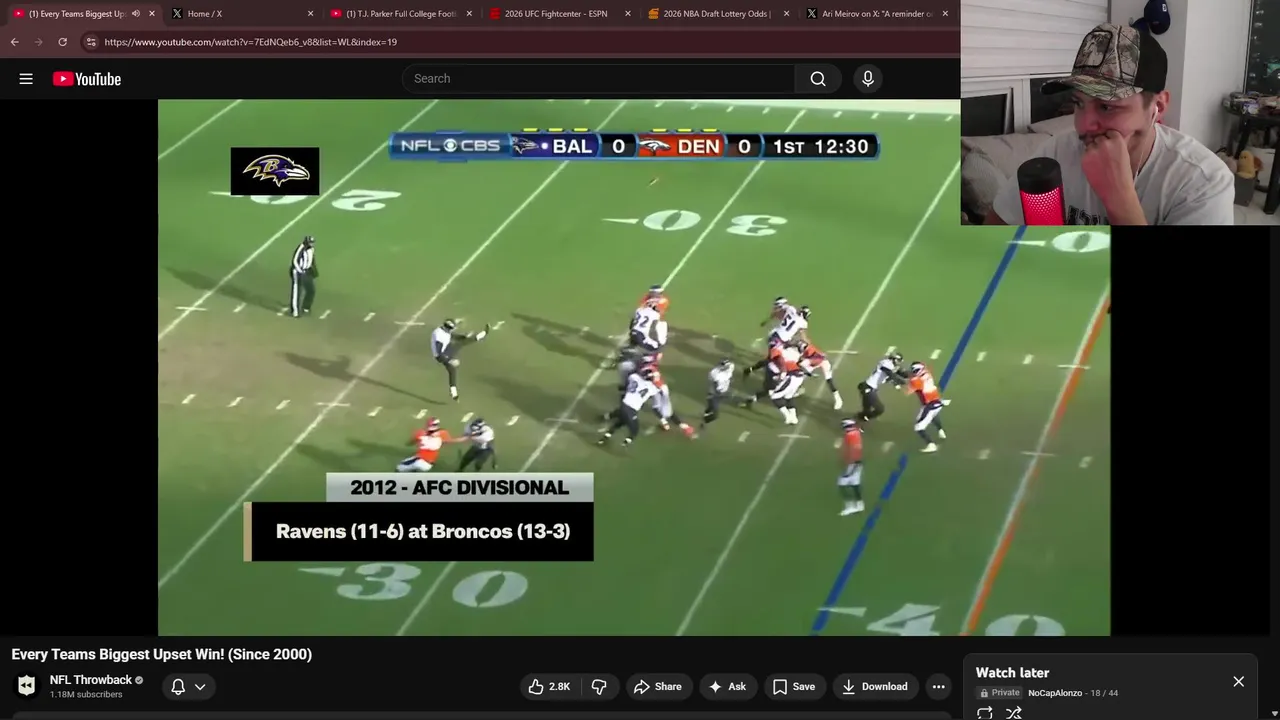Open the YouTube hamburger guide menu
Screen dimensions: 1280x720
coord(26,79)
